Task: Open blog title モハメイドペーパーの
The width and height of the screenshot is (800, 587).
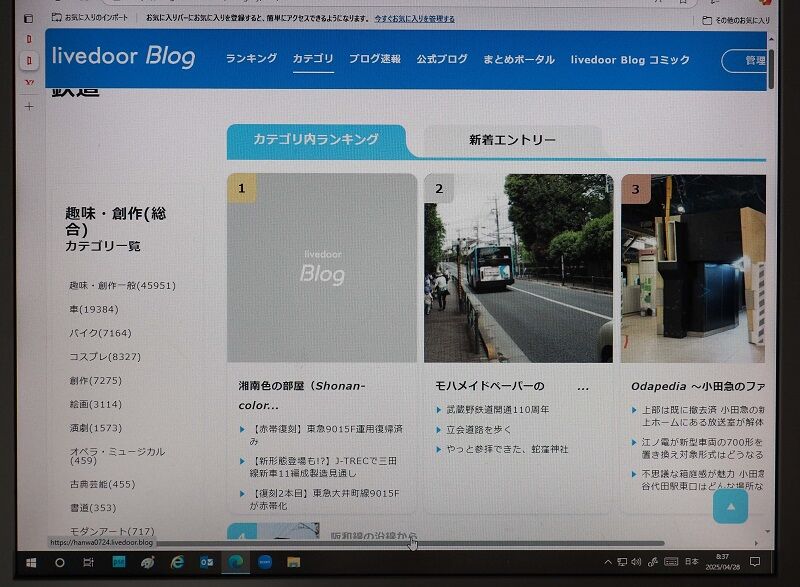Action: pyautogui.click(x=489, y=386)
